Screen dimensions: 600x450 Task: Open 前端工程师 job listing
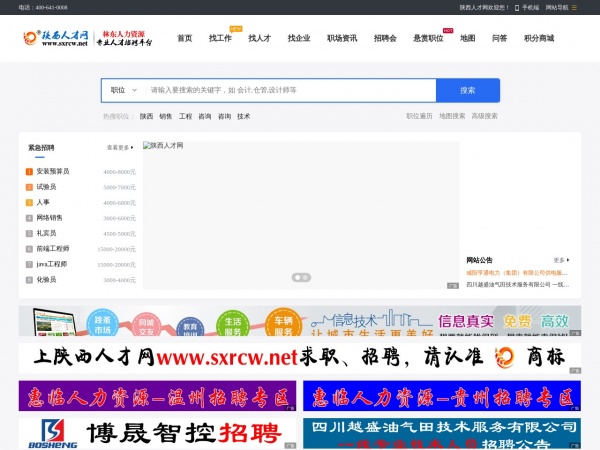coord(53,249)
